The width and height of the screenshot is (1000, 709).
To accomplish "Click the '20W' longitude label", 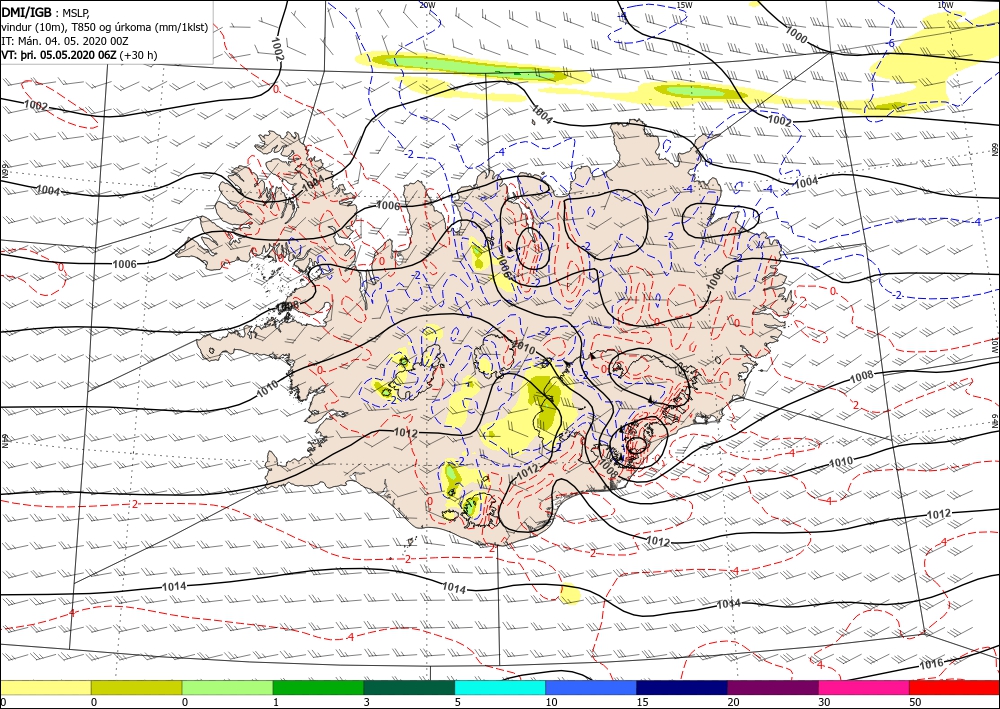I will (427, 5).
